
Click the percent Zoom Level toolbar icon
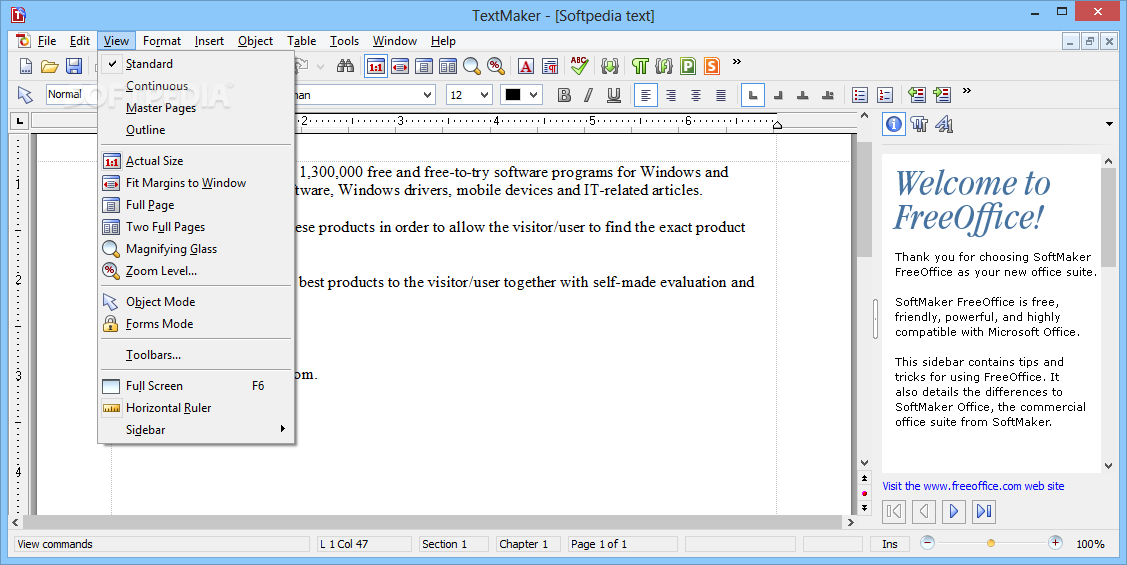[x=495, y=67]
